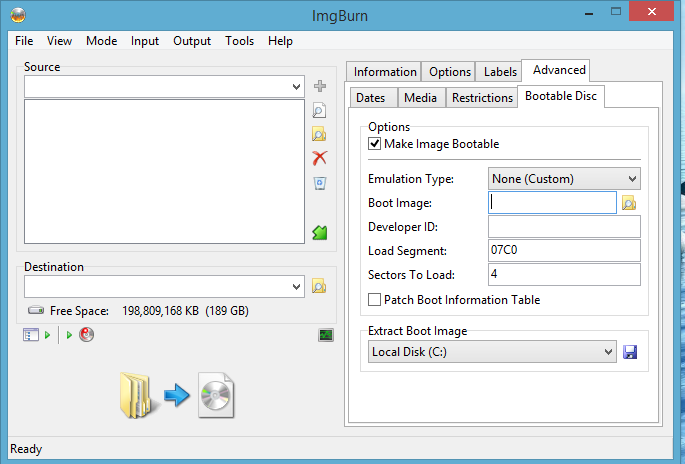
Task: Click inside the Boot Image field
Action: (552, 203)
